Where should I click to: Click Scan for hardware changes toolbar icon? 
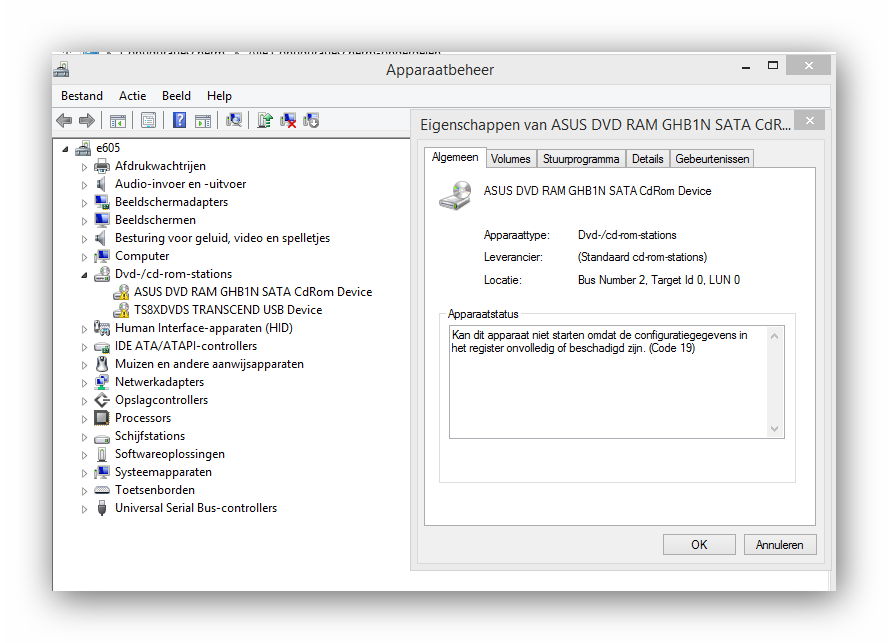[234, 121]
